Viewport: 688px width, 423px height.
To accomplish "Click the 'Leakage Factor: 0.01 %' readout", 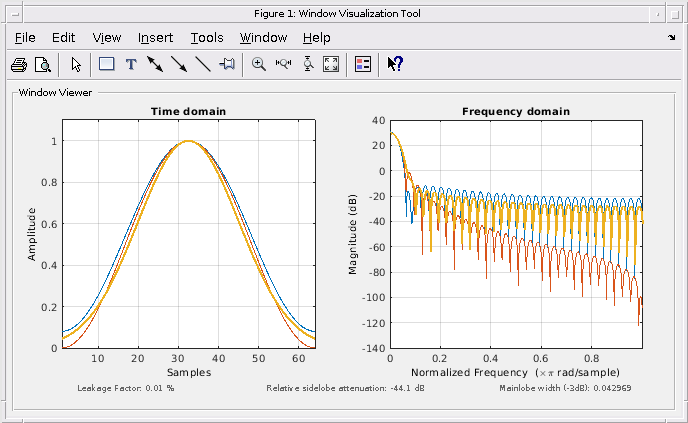I will coord(126,388).
